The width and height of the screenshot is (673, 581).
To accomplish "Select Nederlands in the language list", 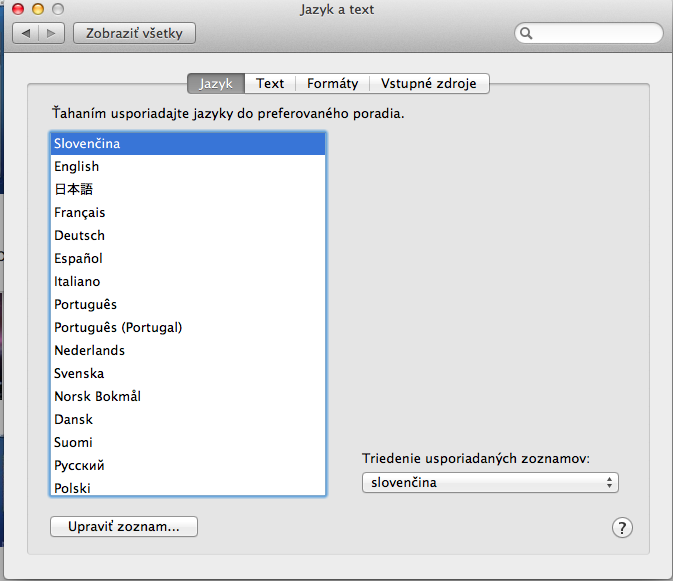I will pos(188,350).
